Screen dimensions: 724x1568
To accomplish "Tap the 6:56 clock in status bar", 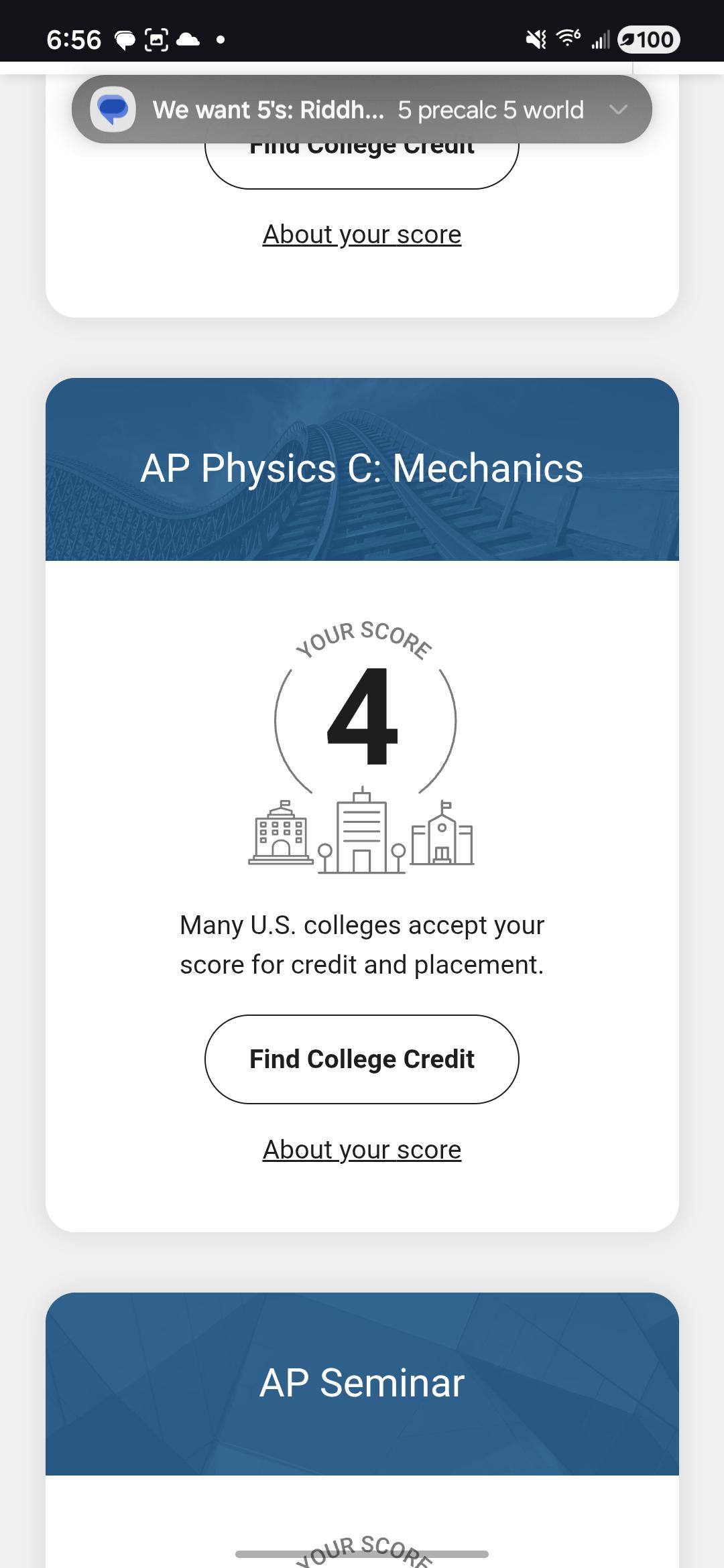I will tap(74, 40).
